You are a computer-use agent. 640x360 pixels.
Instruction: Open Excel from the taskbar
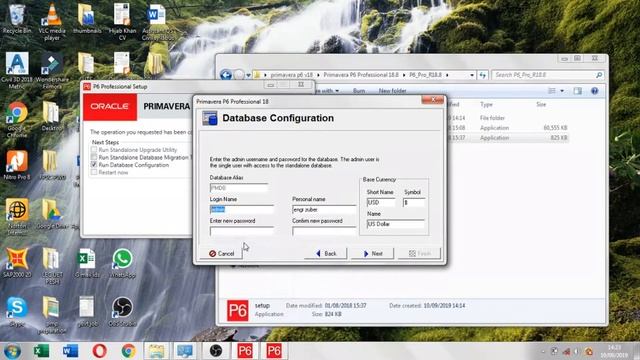41,351
